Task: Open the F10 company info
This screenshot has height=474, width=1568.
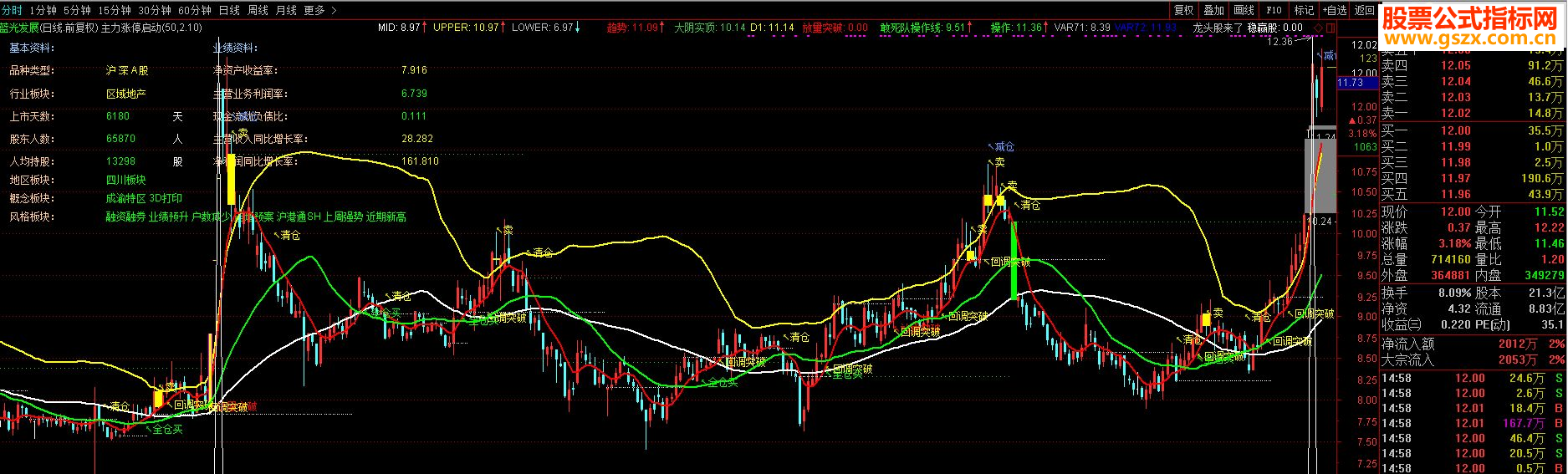Action: (x=1274, y=10)
